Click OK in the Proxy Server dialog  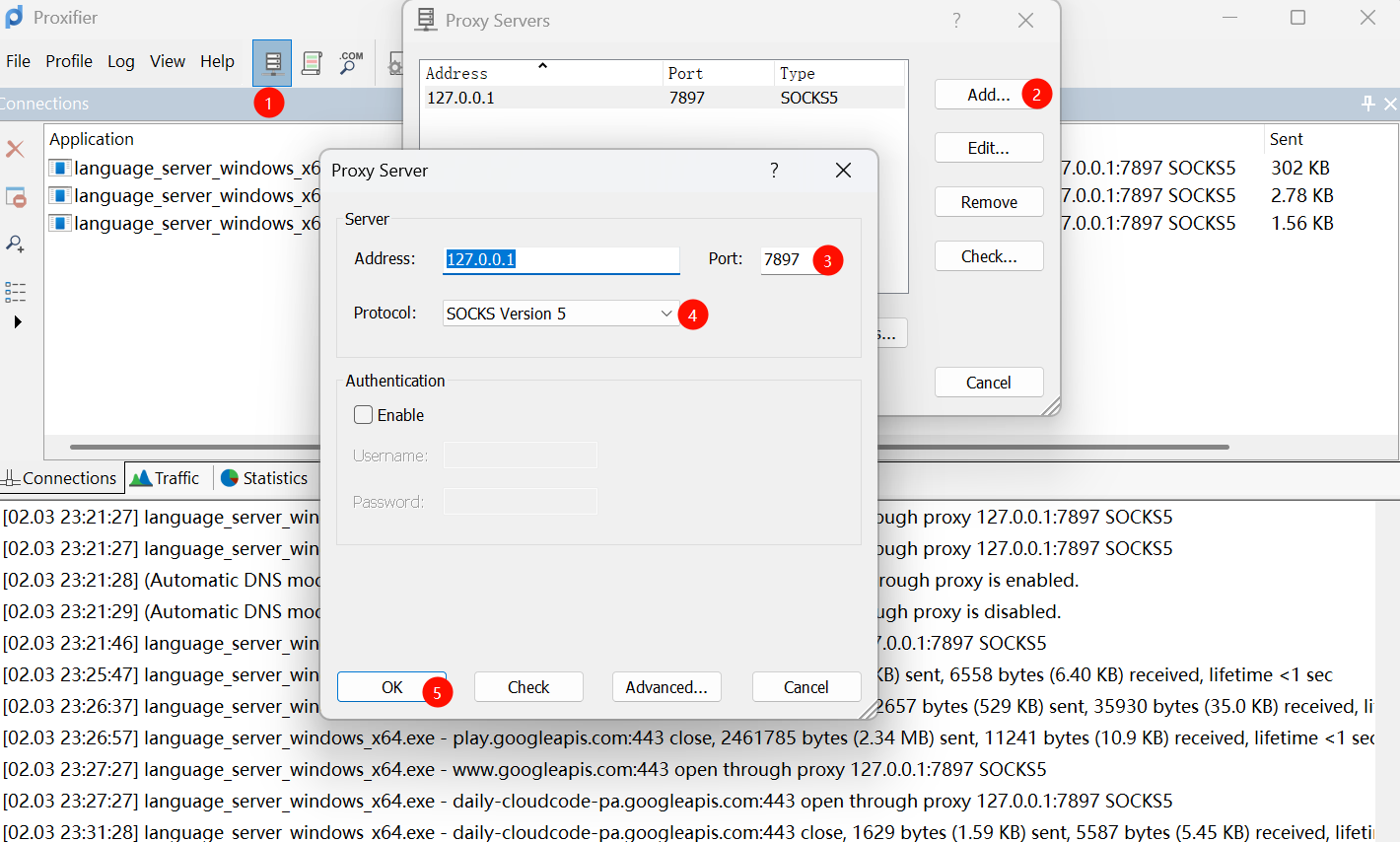391,687
